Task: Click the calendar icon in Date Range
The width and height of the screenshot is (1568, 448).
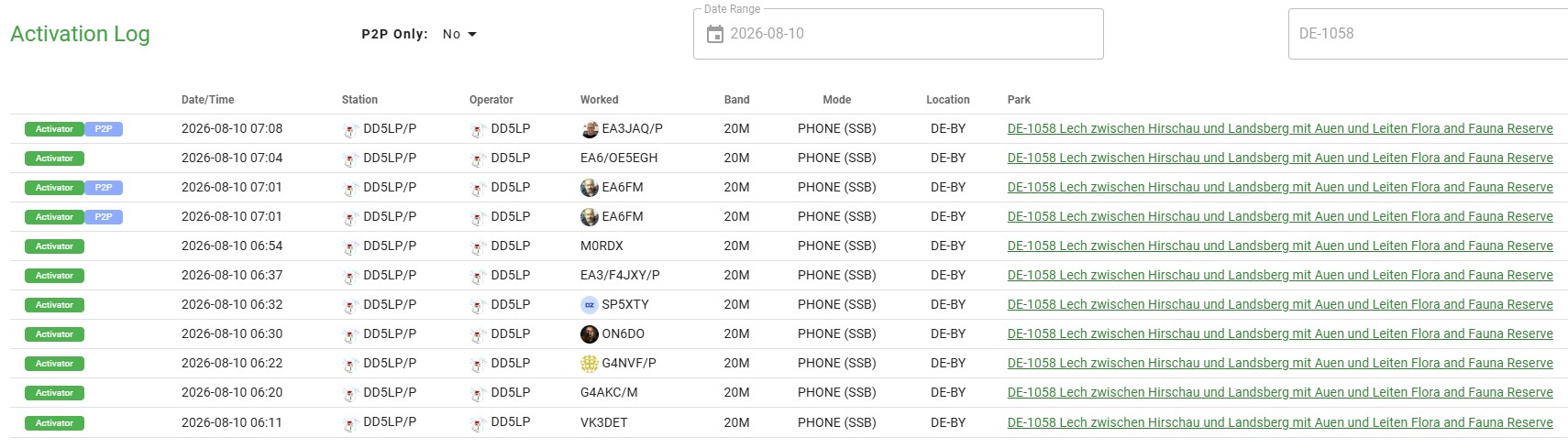Action: (x=715, y=34)
